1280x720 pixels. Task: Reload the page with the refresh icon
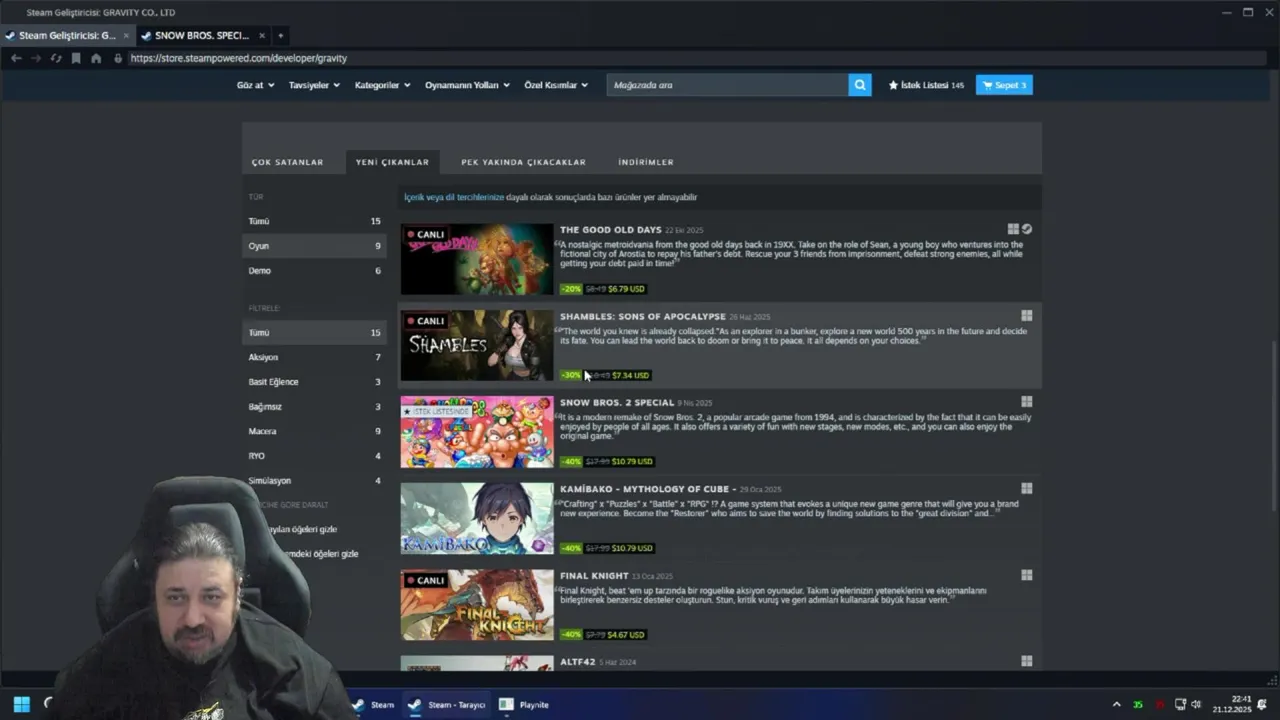56,58
